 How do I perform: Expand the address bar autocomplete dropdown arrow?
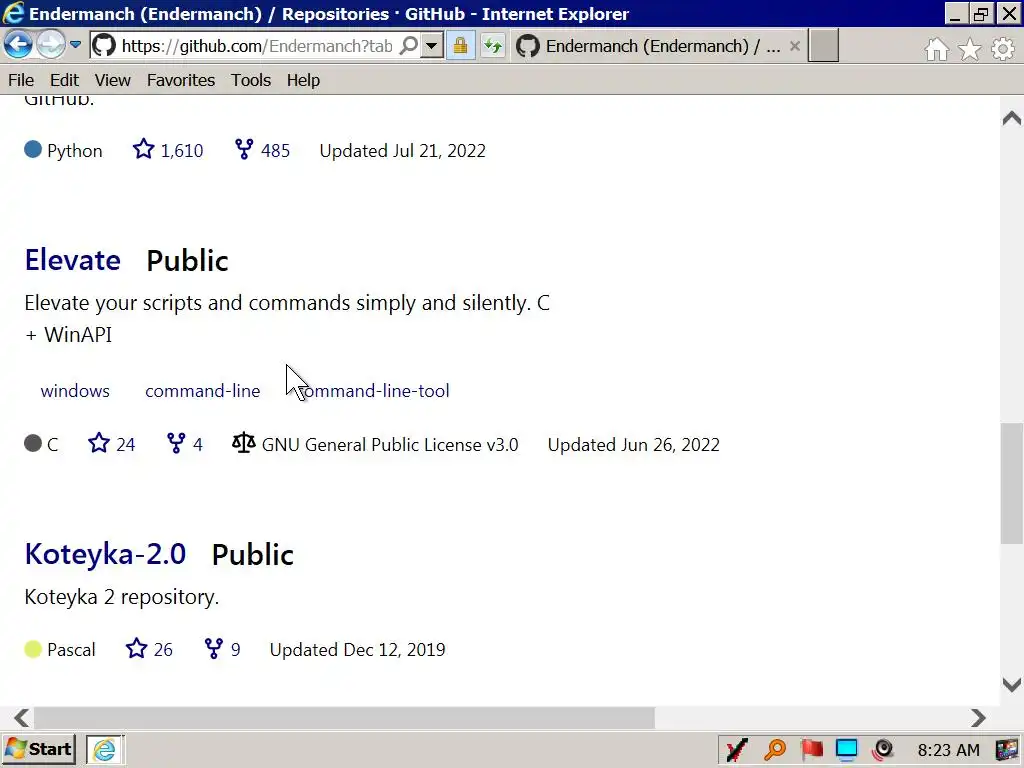pyautogui.click(x=431, y=46)
